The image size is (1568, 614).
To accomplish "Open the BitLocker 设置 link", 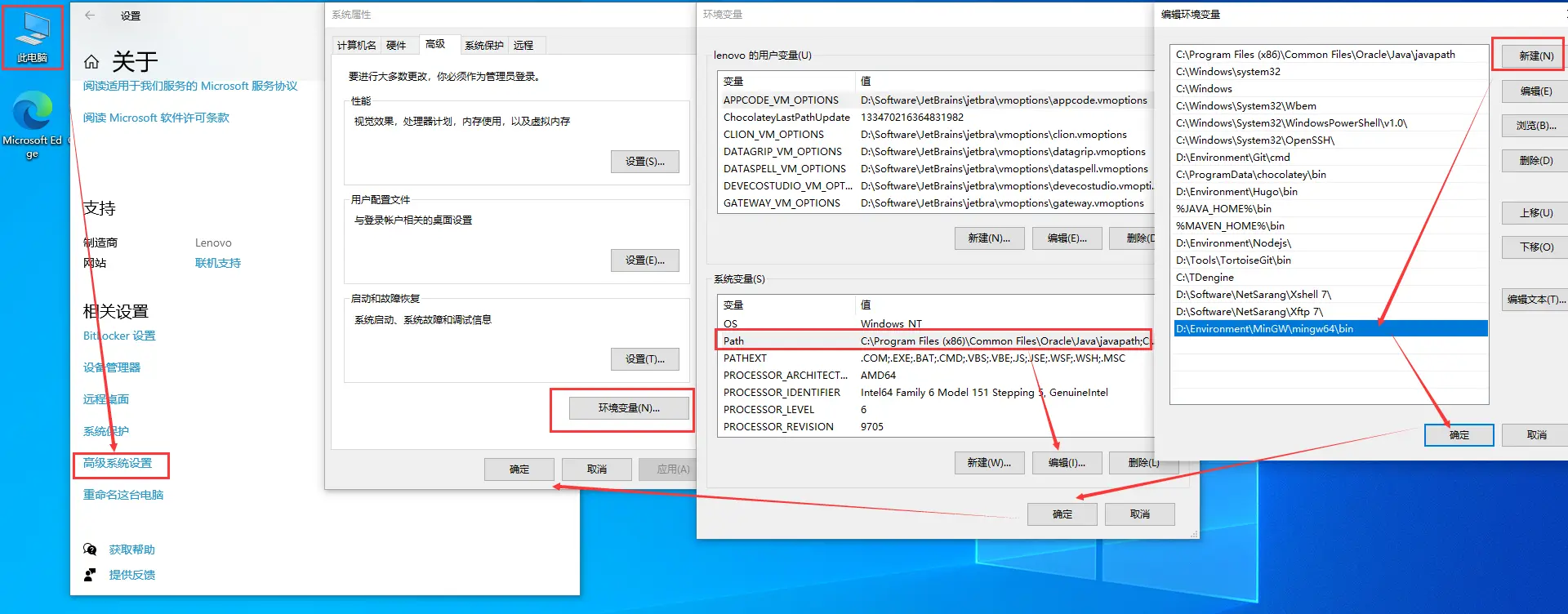I will [x=119, y=336].
